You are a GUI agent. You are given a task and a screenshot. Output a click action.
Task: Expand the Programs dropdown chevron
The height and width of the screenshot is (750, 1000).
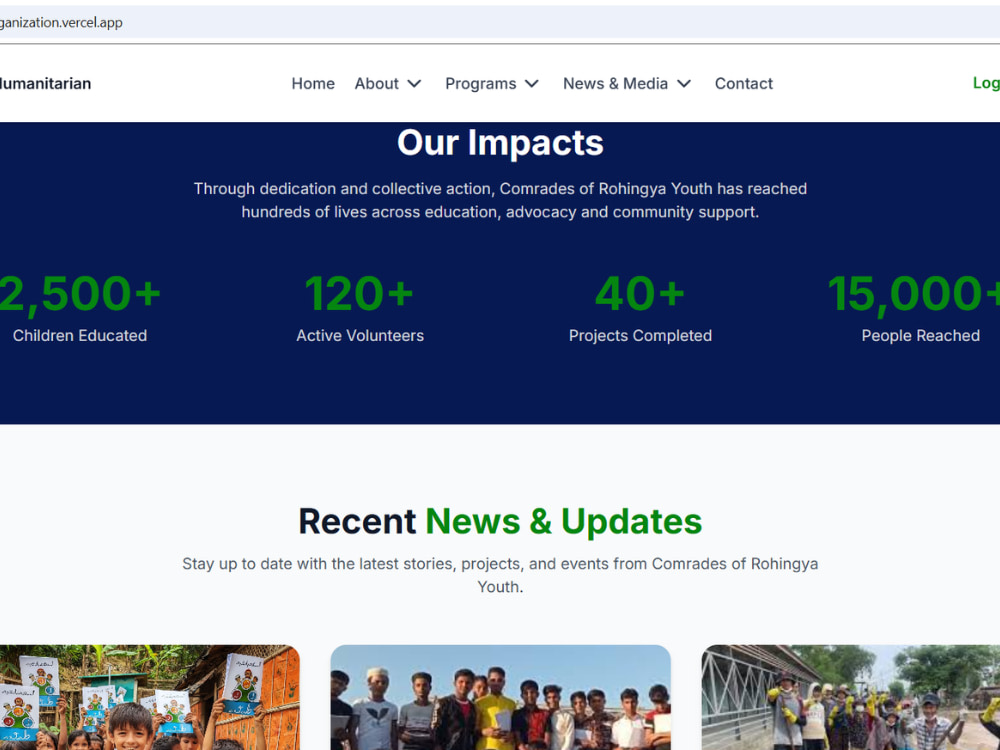click(x=532, y=84)
